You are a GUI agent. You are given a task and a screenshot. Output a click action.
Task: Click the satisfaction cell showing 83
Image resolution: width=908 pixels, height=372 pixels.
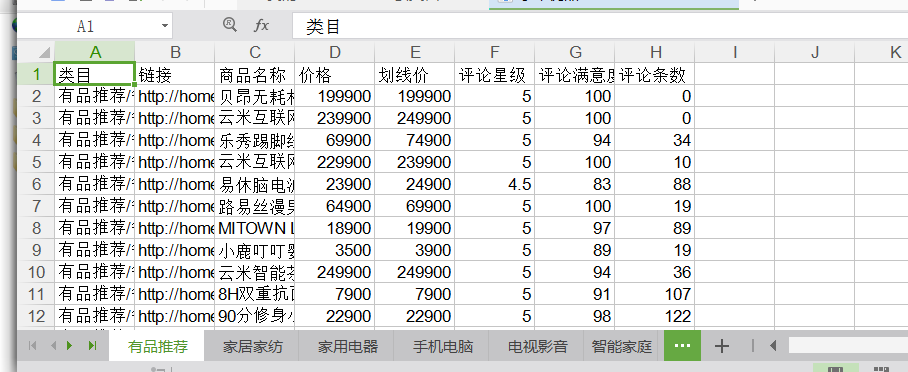[x=574, y=184]
